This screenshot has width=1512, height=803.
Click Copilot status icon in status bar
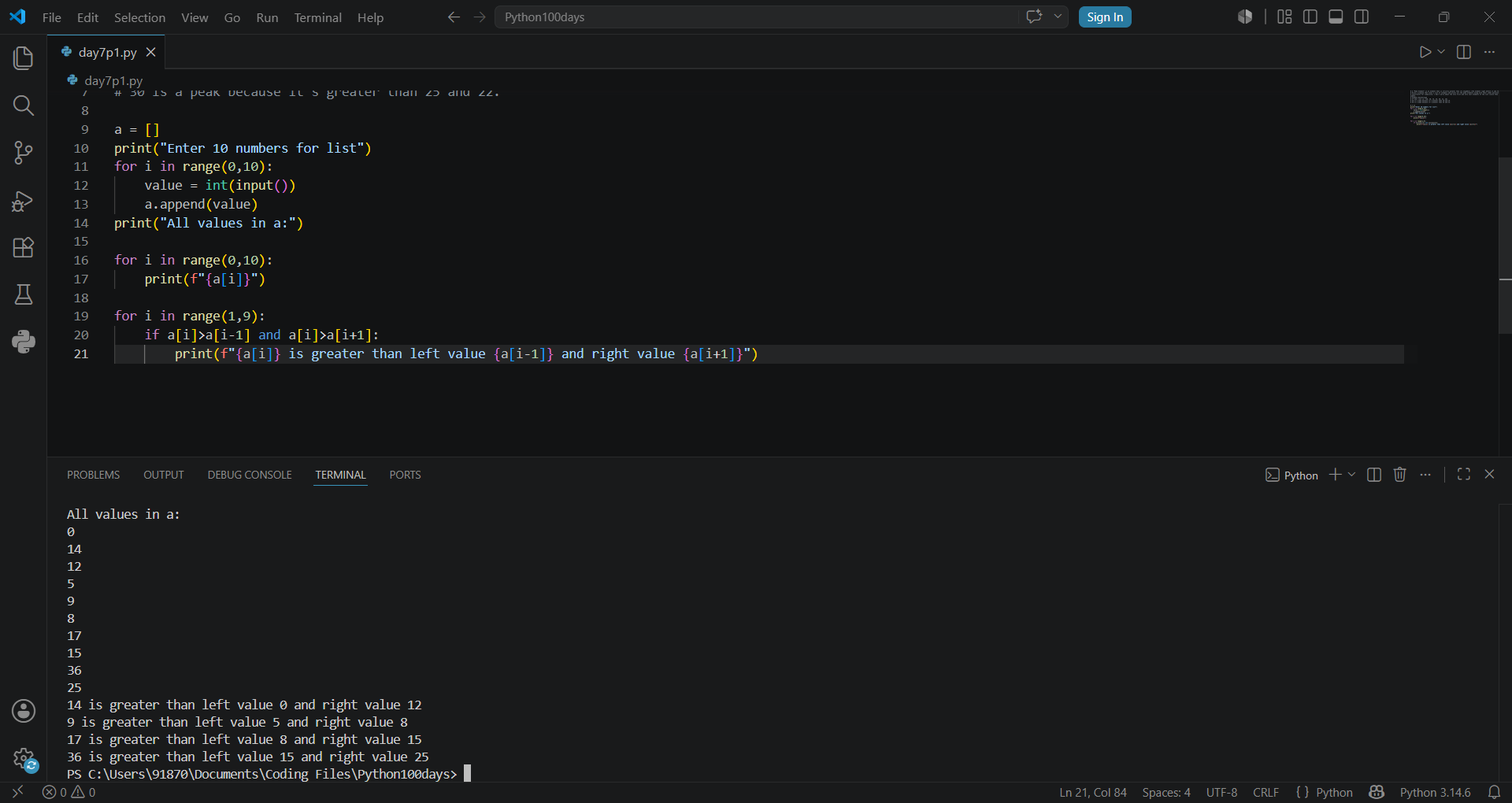[1377, 792]
